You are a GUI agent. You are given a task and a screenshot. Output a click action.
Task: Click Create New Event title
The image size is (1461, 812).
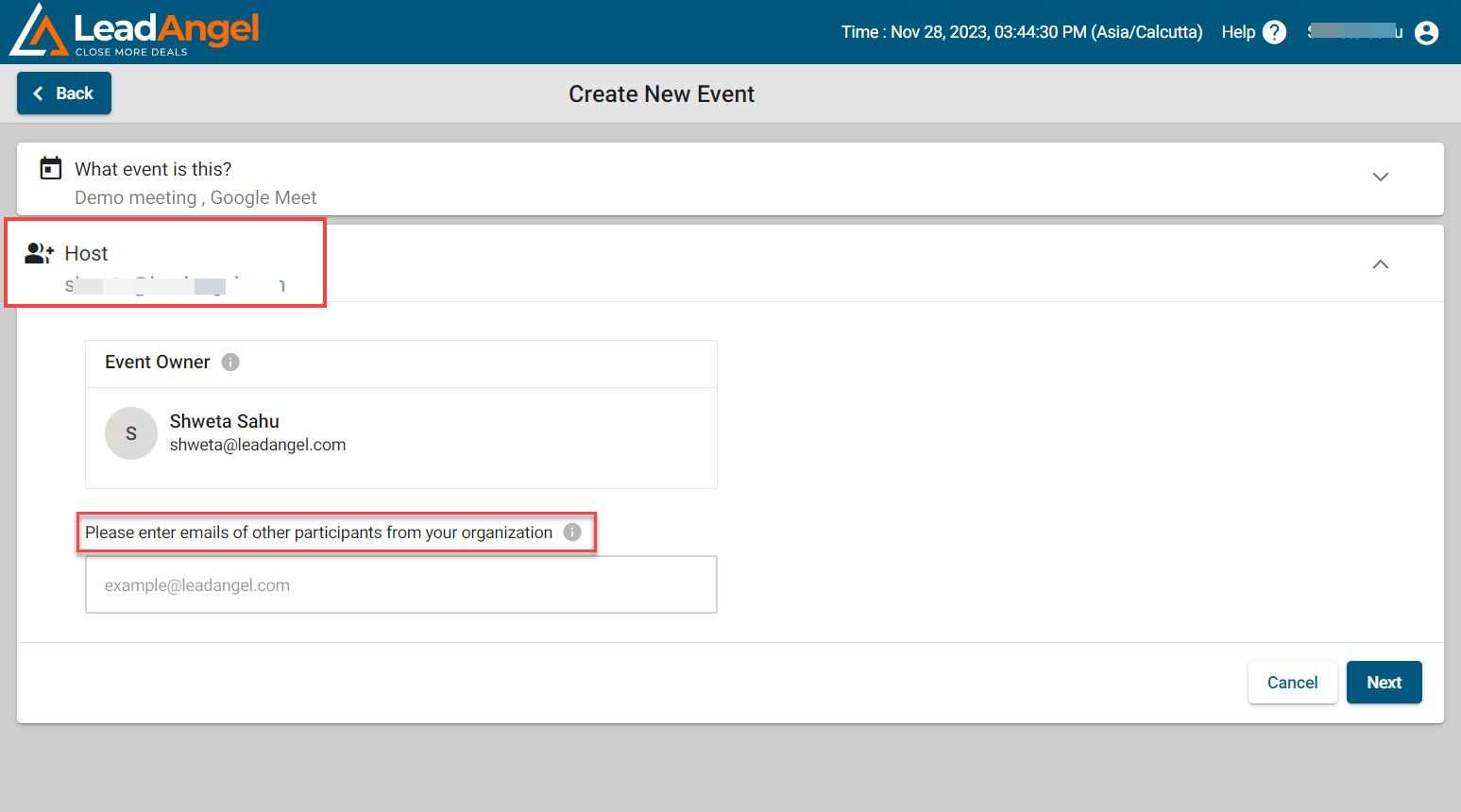pos(661,94)
